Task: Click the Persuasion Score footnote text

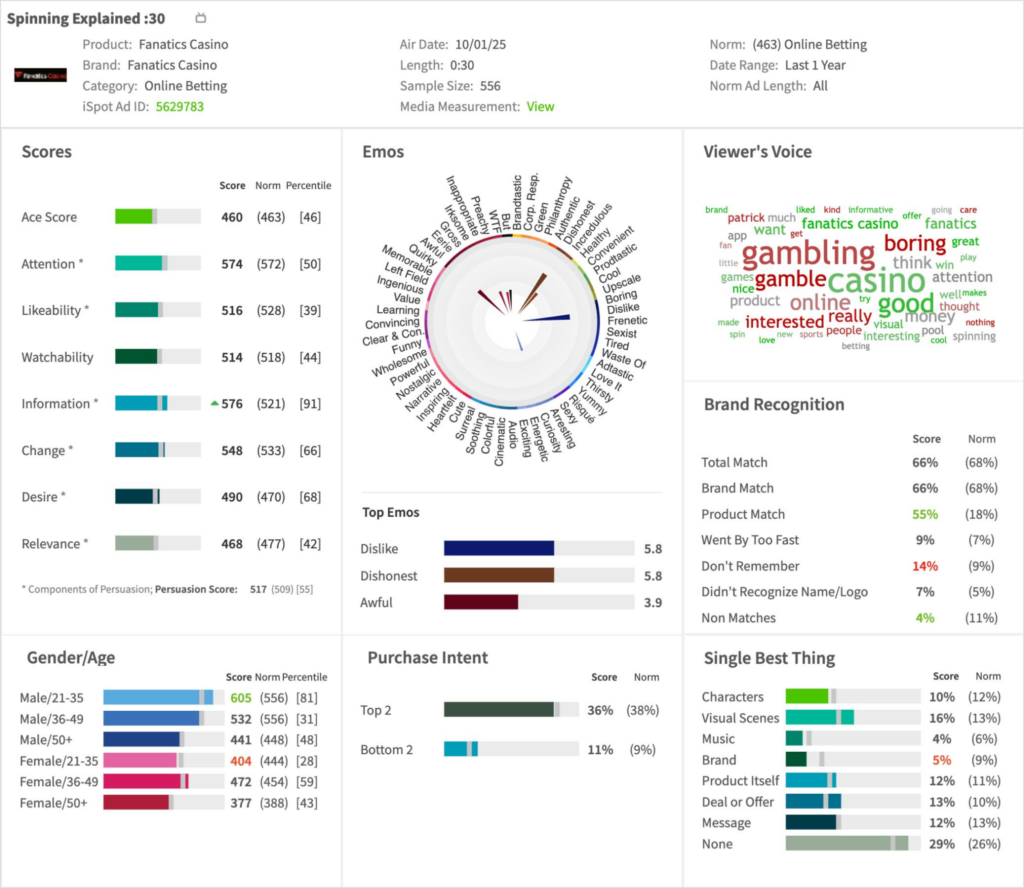Action: click(x=195, y=590)
